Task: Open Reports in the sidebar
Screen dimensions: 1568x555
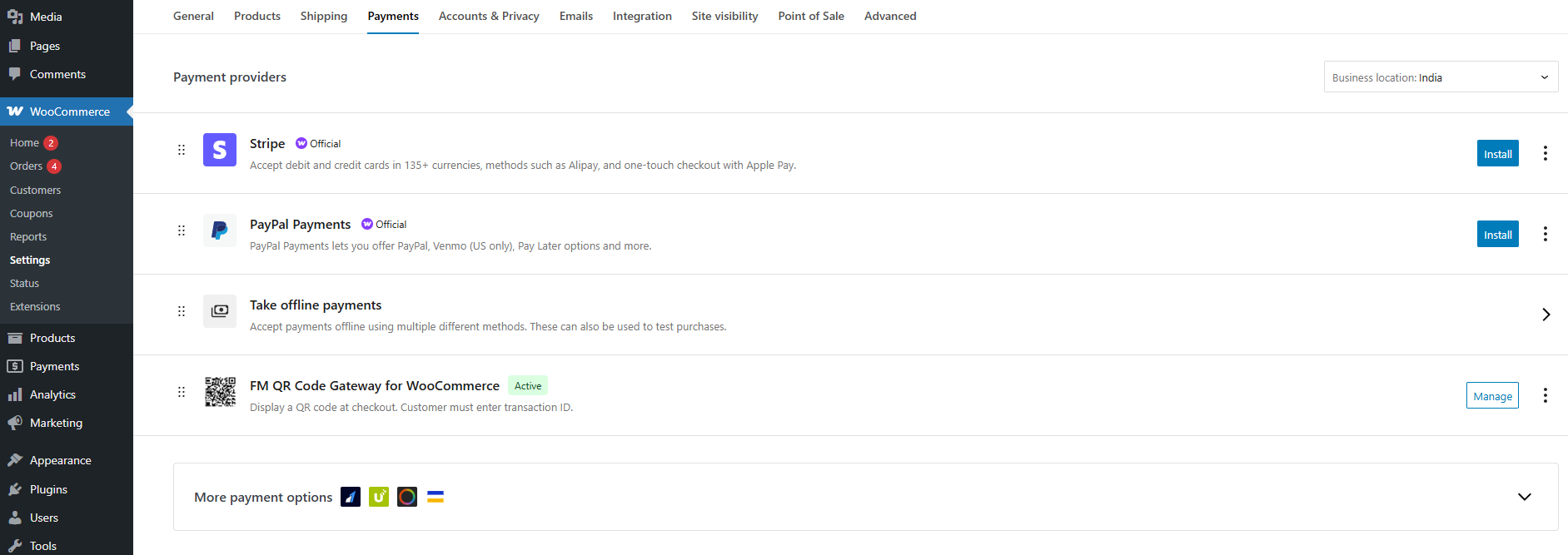Action: coord(28,236)
